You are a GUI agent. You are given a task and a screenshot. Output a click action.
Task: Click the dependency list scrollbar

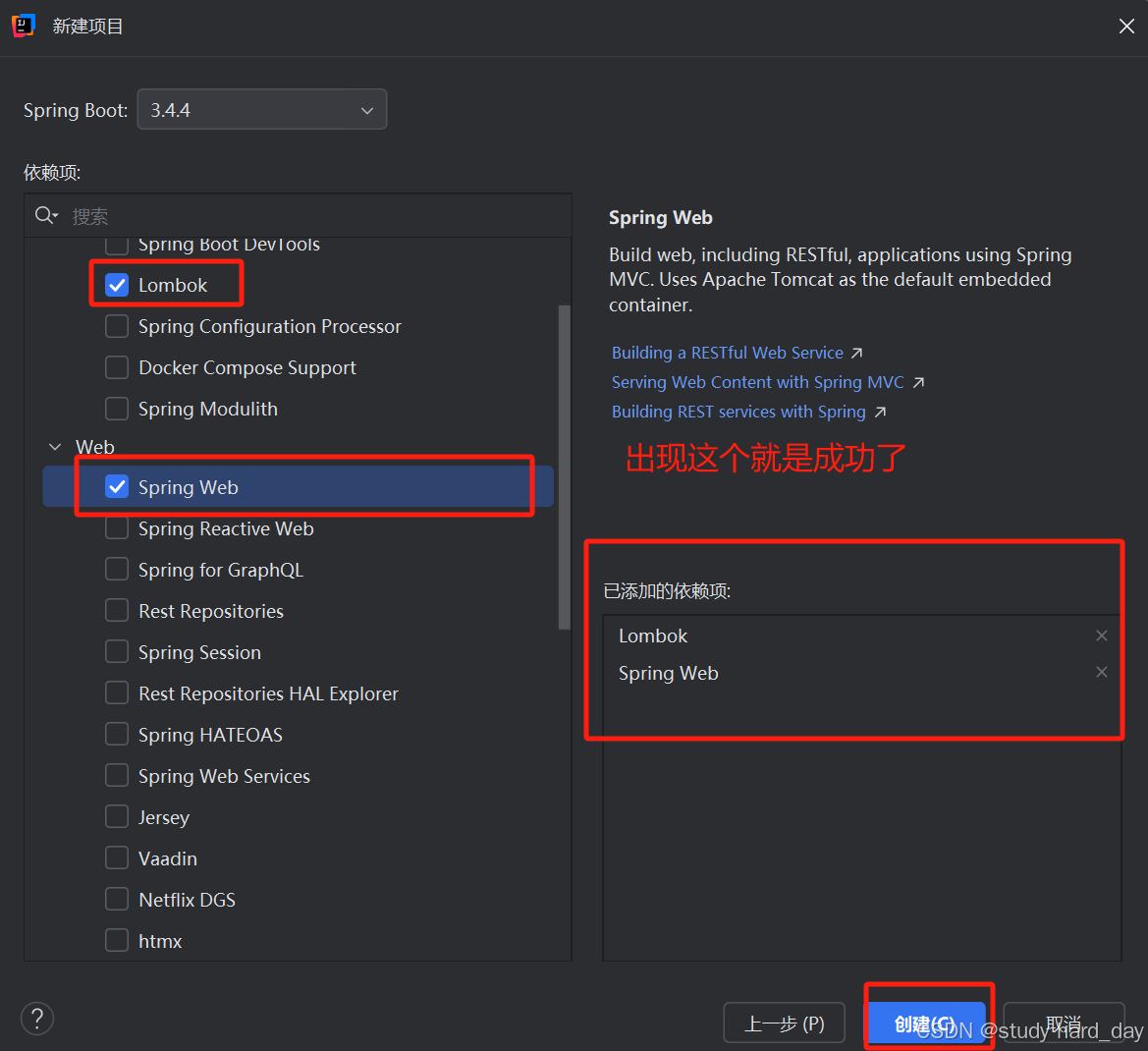pyautogui.click(x=564, y=468)
